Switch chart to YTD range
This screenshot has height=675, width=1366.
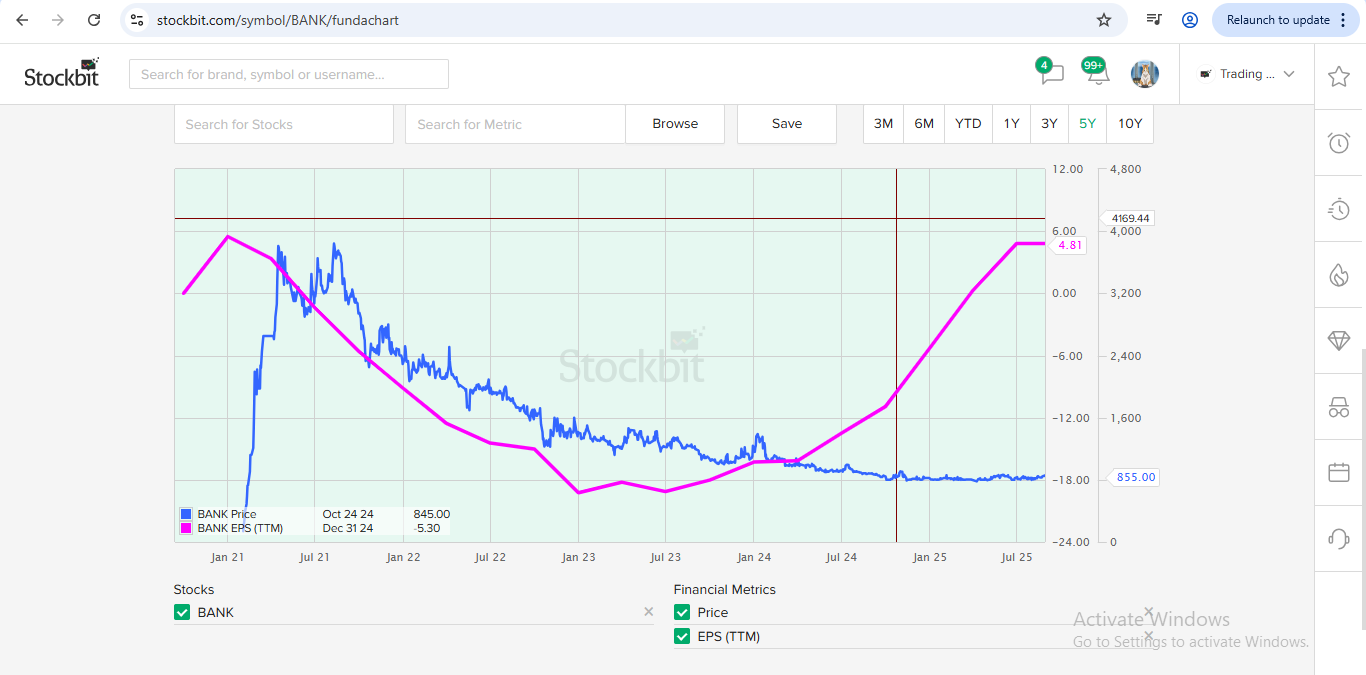tap(968, 124)
